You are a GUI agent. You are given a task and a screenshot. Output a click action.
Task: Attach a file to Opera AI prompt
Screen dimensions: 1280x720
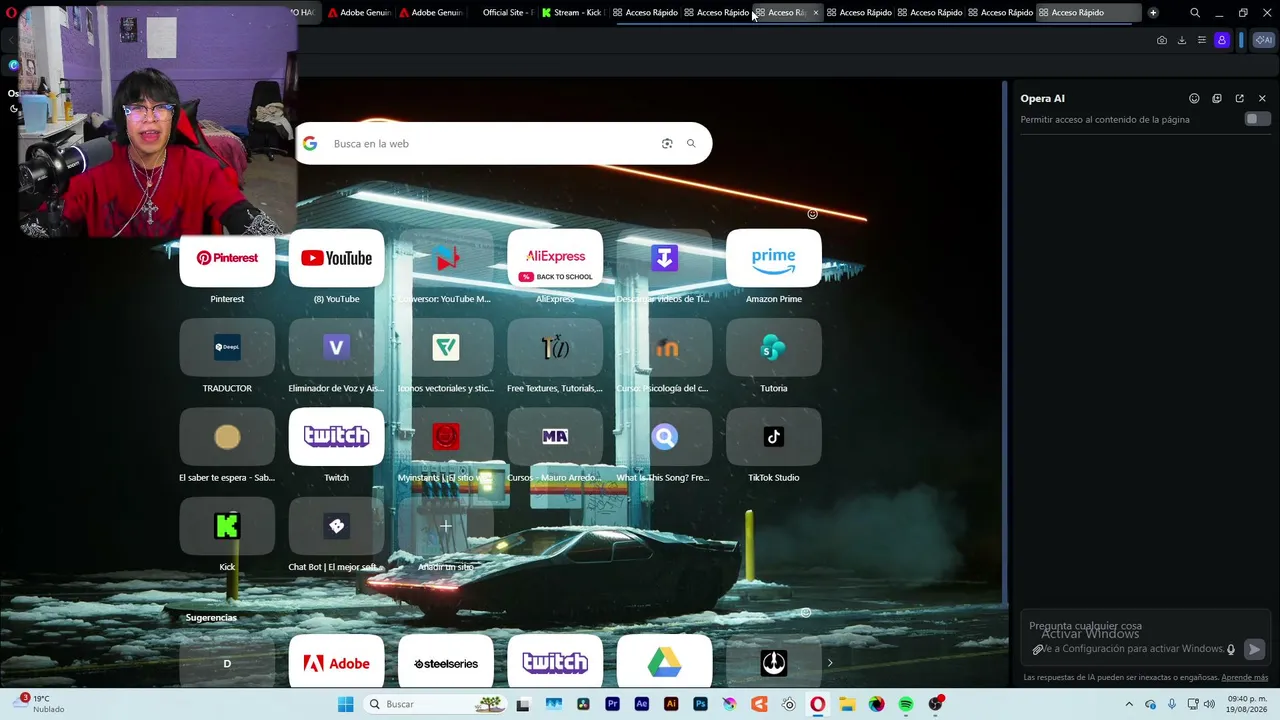click(x=1038, y=650)
